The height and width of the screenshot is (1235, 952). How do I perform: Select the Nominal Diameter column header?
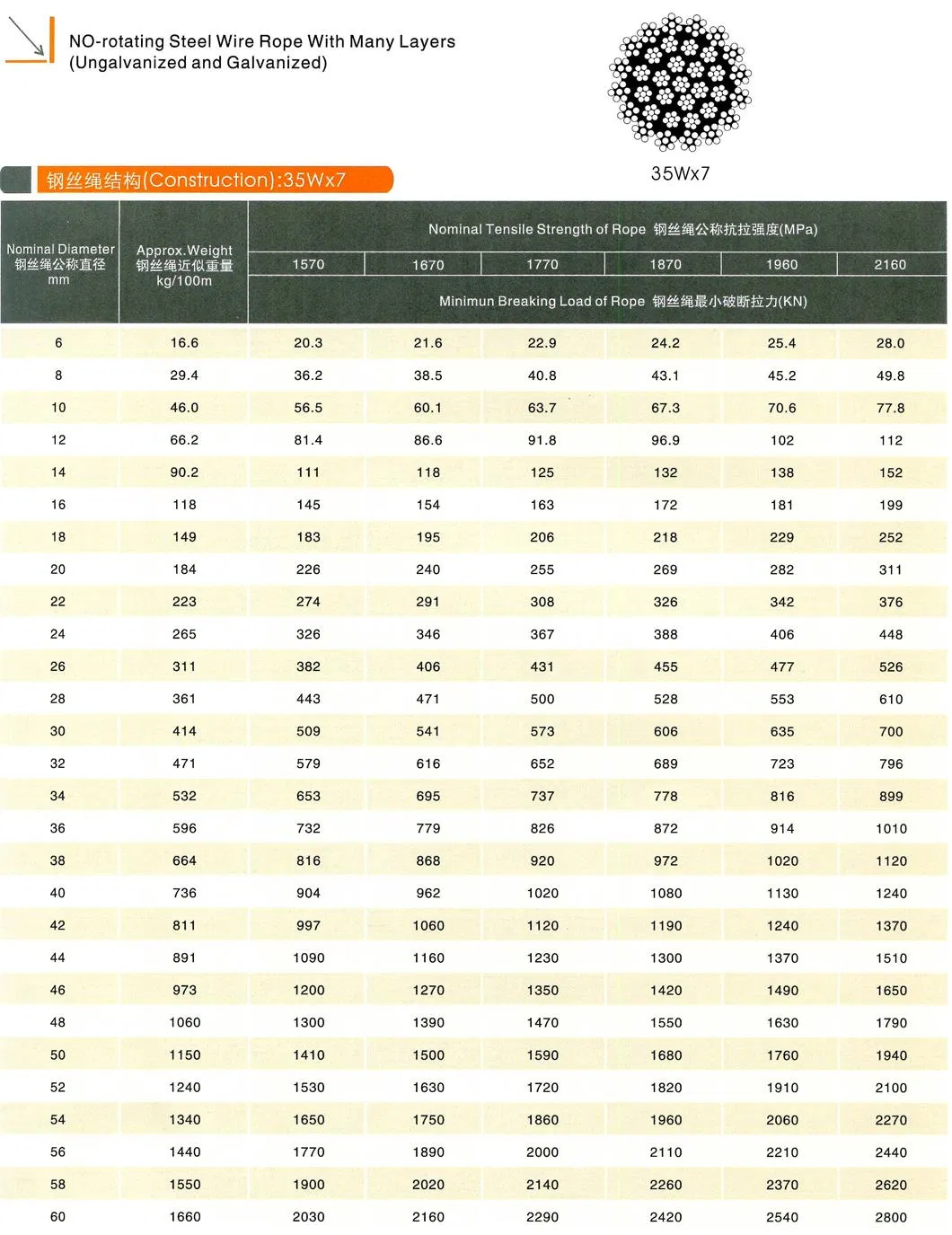click(x=59, y=263)
